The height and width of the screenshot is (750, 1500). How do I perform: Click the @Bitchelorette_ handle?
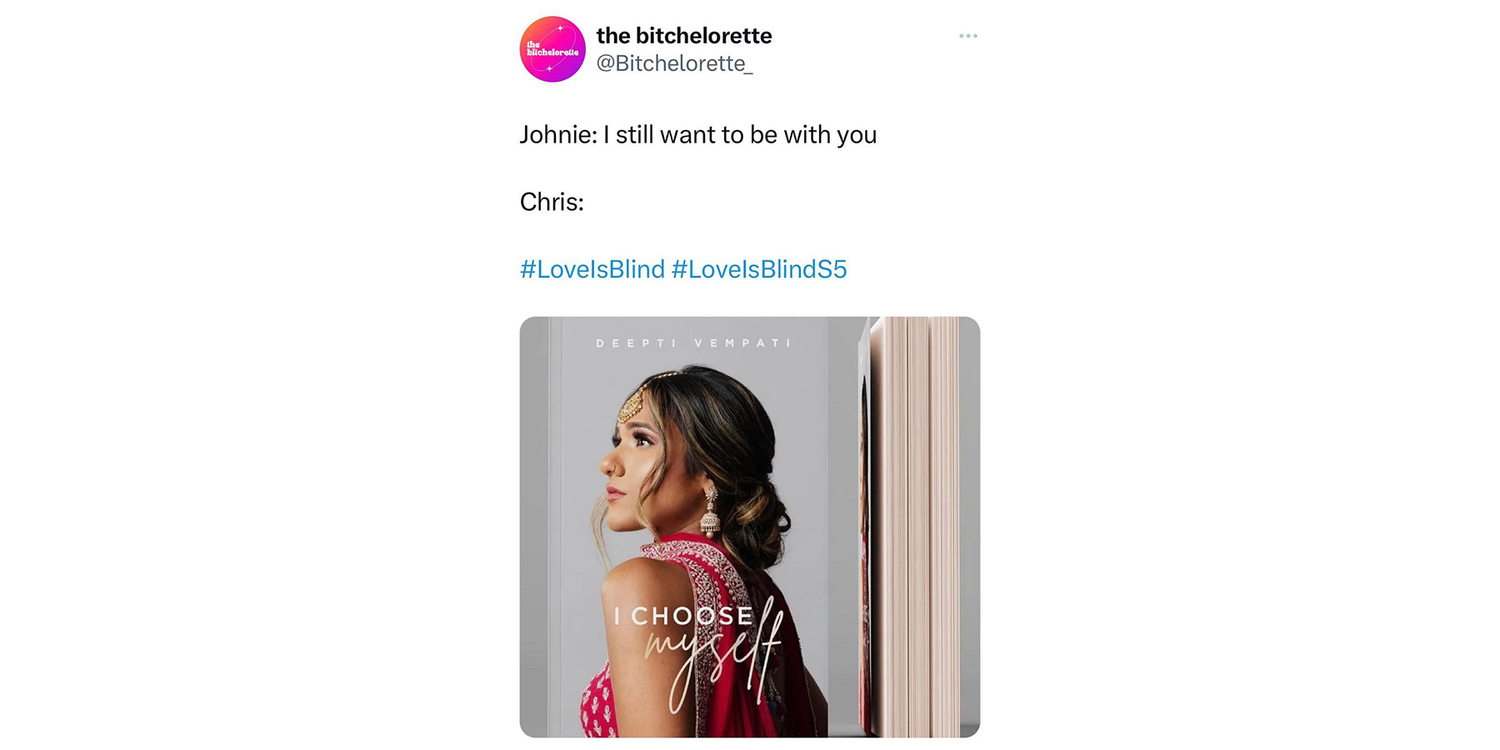click(x=675, y=64)
